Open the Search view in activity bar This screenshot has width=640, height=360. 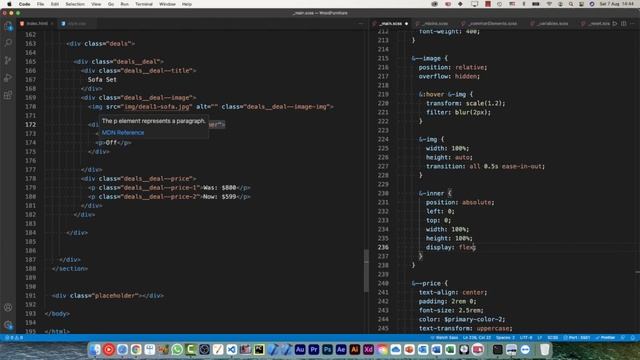coord(8,43)
